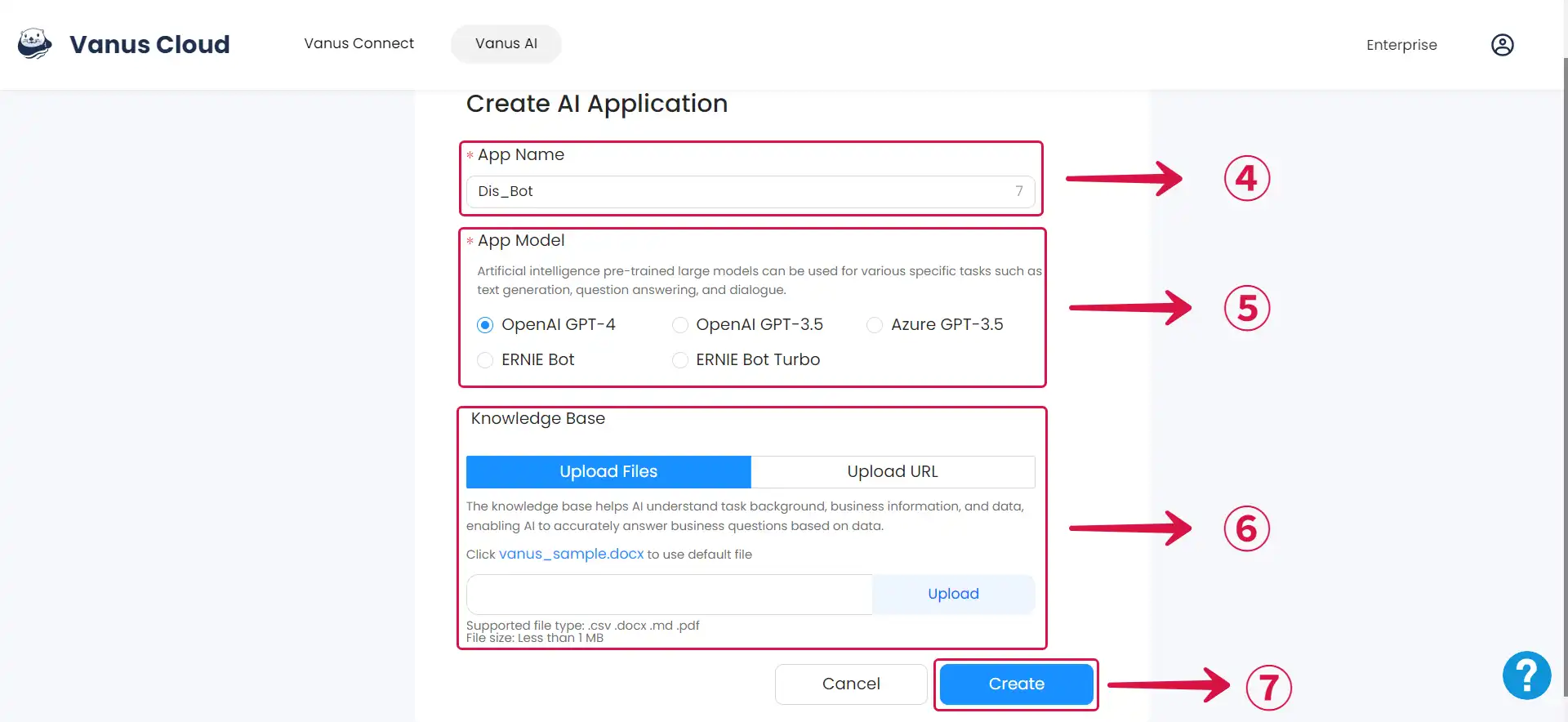Screen dimensions: 1568x722
Task: Click the knowledge base file path field
Action: [x=669, y=594]
